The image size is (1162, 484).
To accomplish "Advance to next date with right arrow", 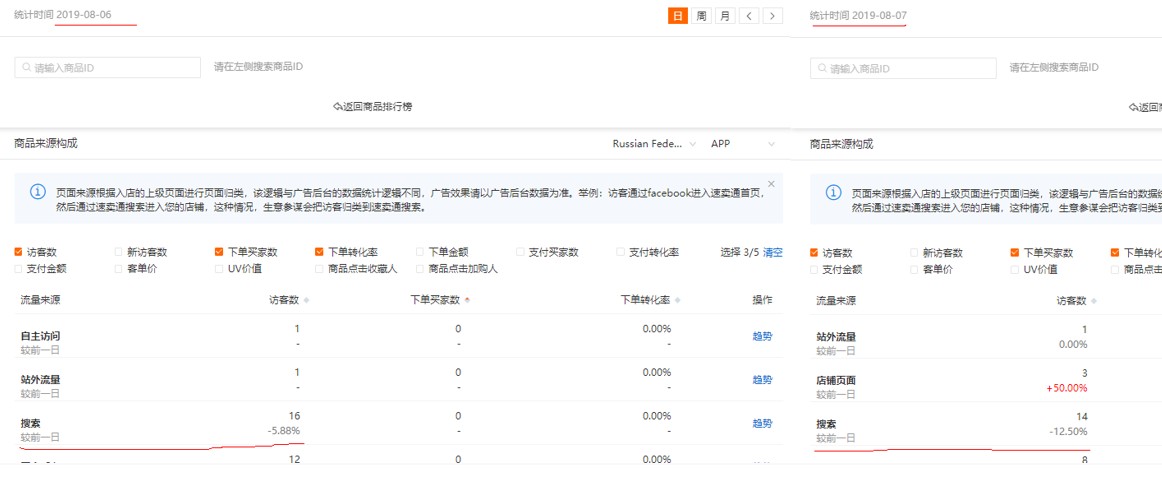I will 772,16.
